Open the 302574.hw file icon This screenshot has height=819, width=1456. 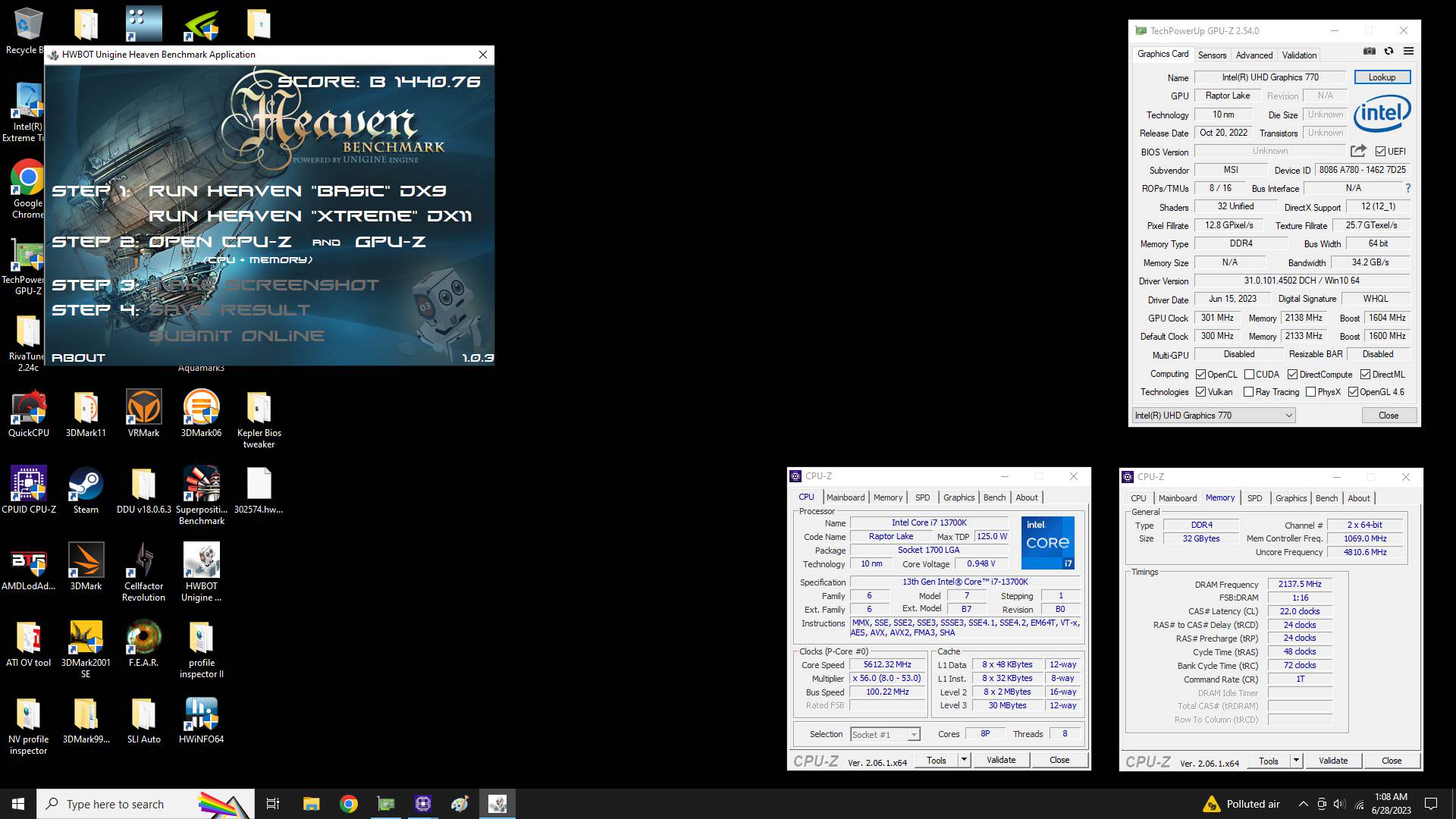259,490
